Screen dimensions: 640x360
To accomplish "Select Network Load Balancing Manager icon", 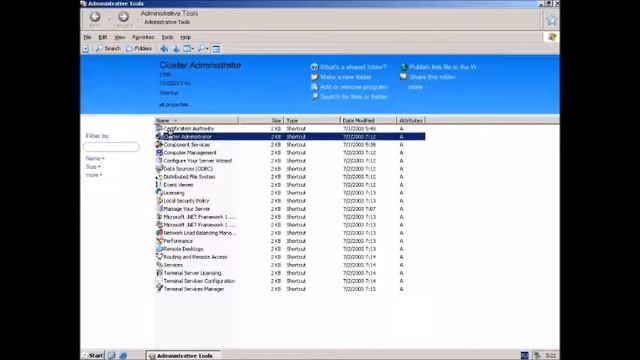I will click(x=159, y=233).
